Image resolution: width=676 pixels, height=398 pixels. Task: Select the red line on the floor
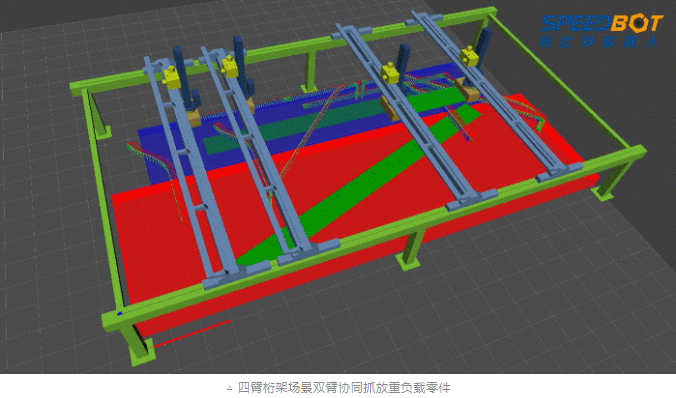(x=192, y=333)
